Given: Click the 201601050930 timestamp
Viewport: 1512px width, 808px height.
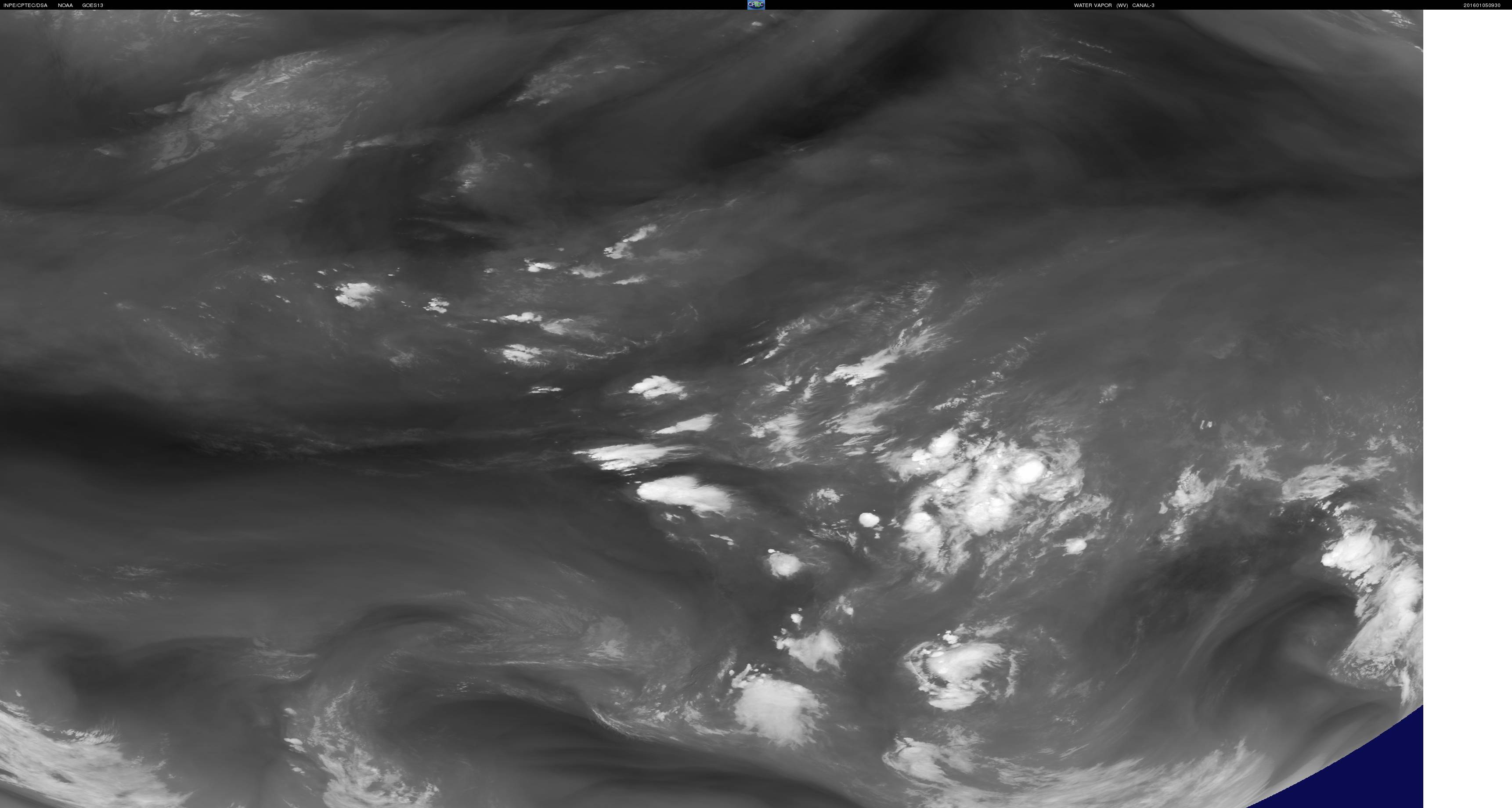Looking at the screenshot, I should tap(1482, 5).
